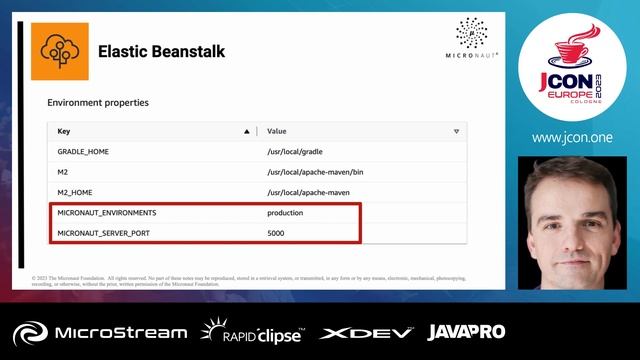Select the MICRONAUT_ENVIRONMENTS key cell

point(107,213)
